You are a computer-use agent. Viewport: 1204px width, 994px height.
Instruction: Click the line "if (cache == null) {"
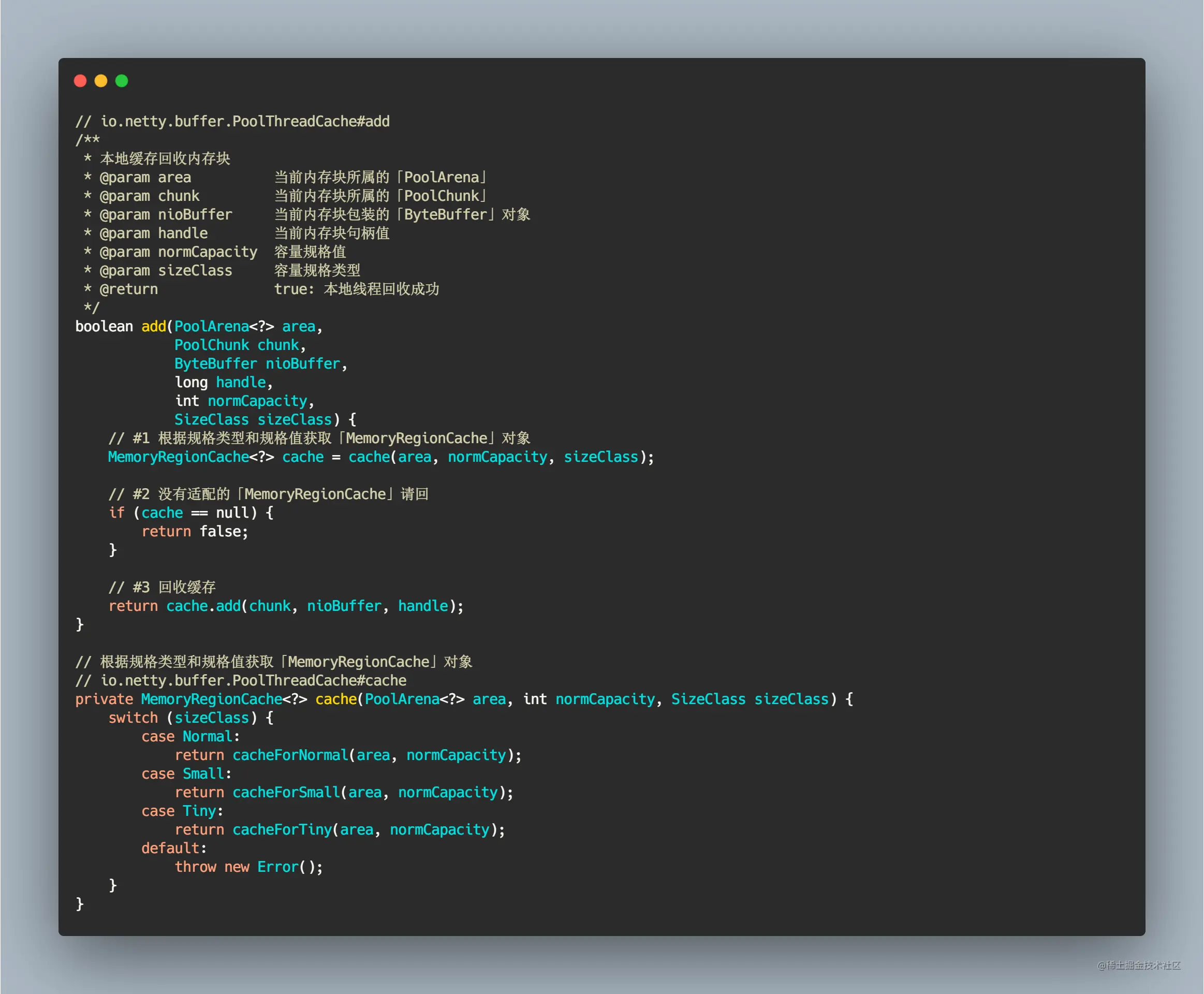pyautogui.click(x=191, y=513)
